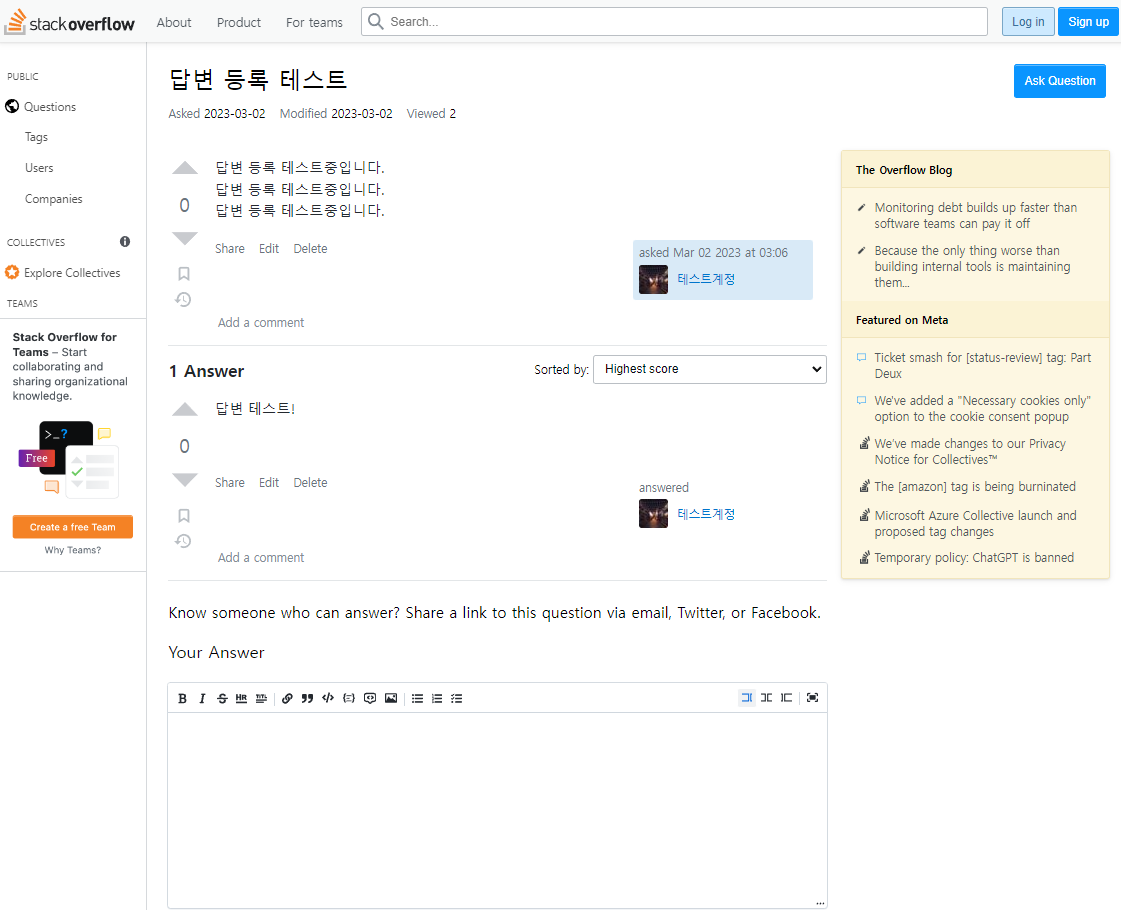Add a comment to the question
The image size is (1124, 910).
pyautogui.click(x=261, y=323)
